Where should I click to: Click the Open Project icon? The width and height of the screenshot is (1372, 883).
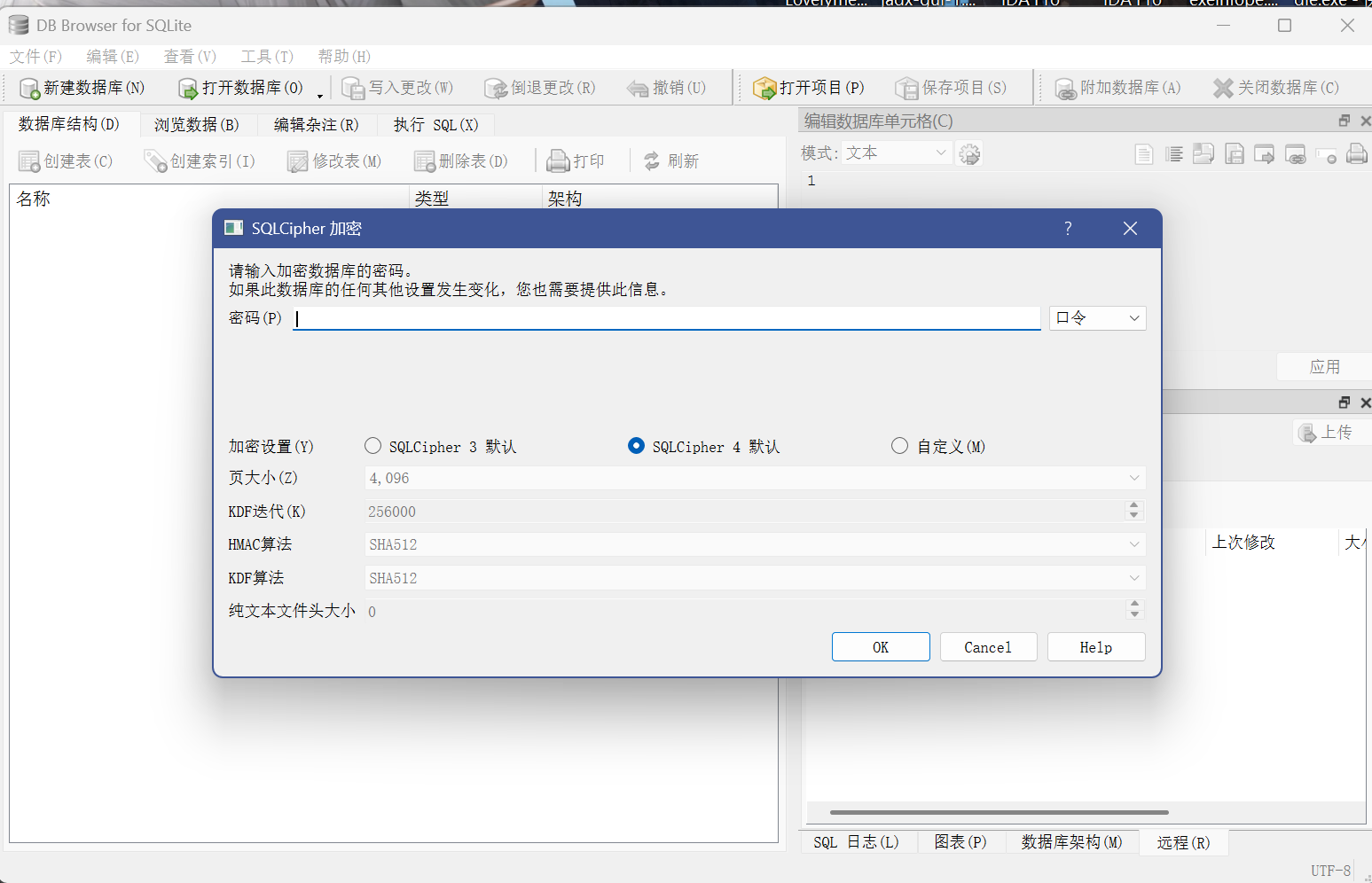click(764, 88)
